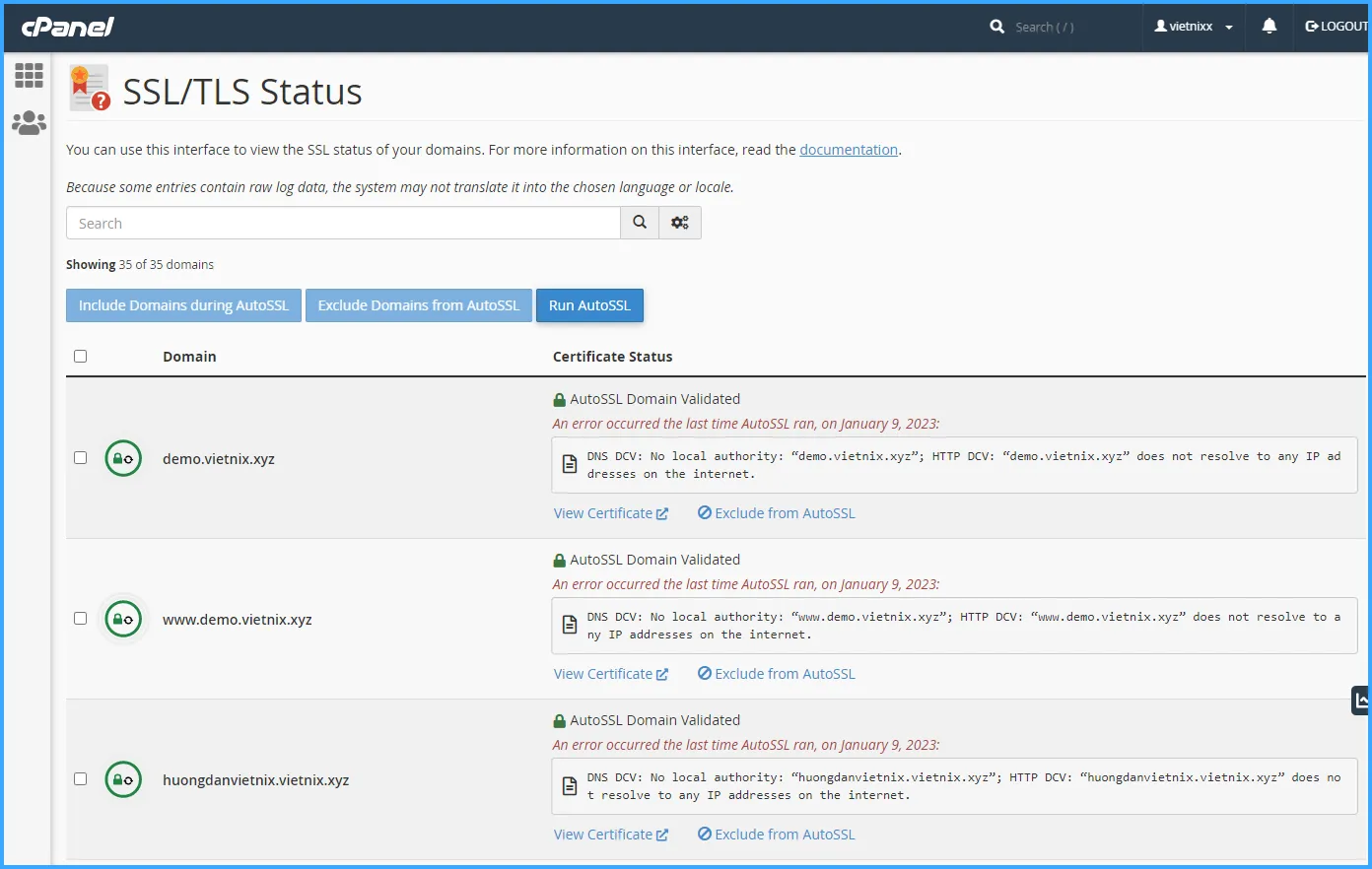1372x869 pixels.
Task: Click Exclude Domains from AutoSSL button
Action: tap(418, 305)
